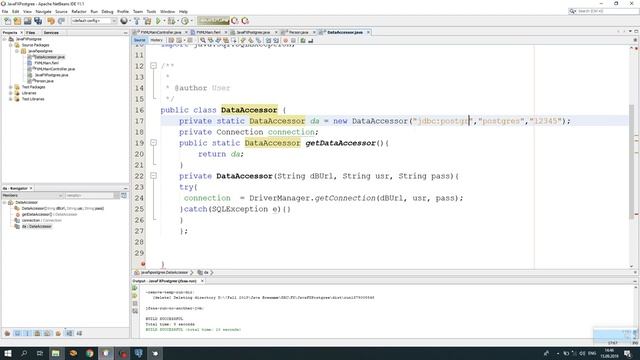Toggle the second highlighted filter in Navigator bottom bar

tap(17, 333)
